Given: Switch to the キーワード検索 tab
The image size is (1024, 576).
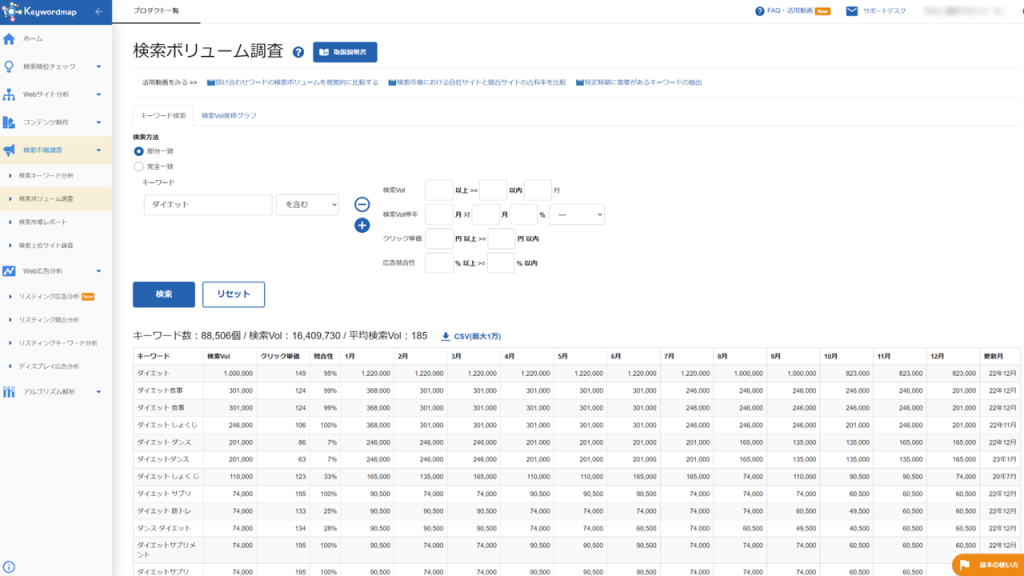Looking at the screenshot, I should point(163,116).
